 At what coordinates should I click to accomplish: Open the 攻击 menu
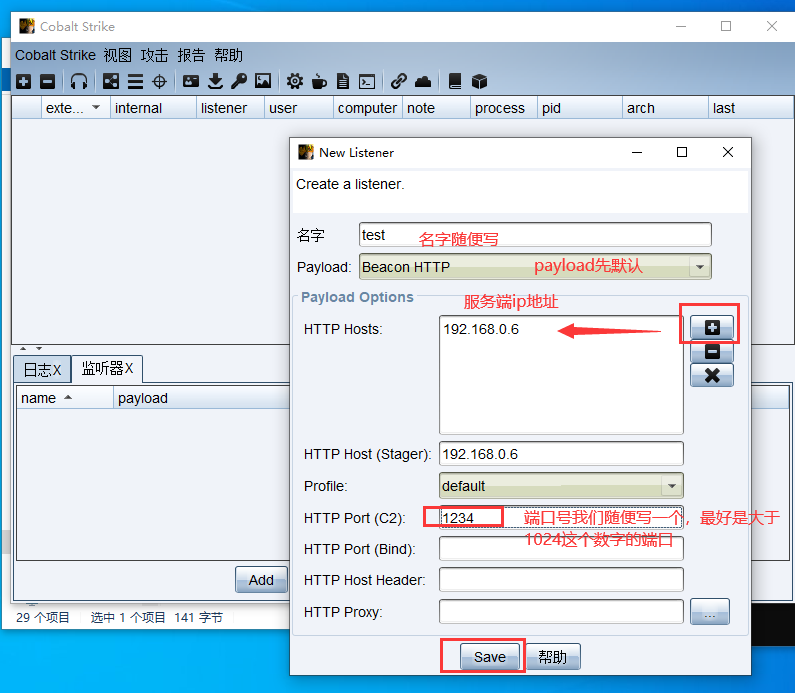[x=154, y=55]
